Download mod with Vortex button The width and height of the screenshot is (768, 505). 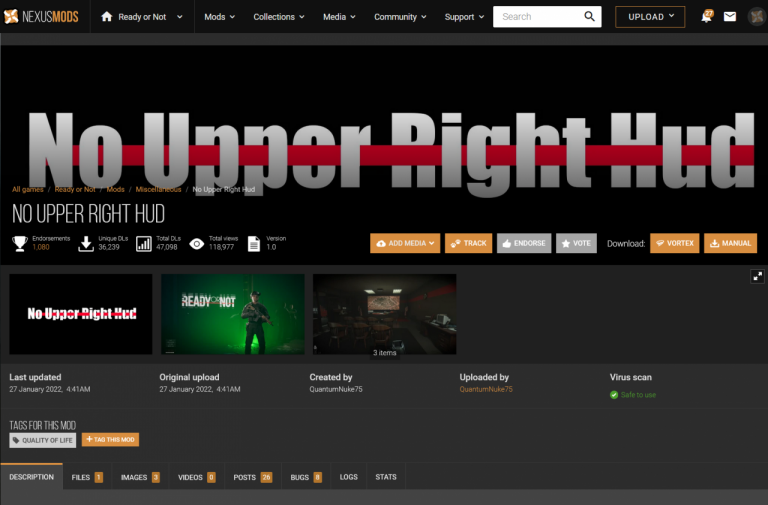[675, 243]
